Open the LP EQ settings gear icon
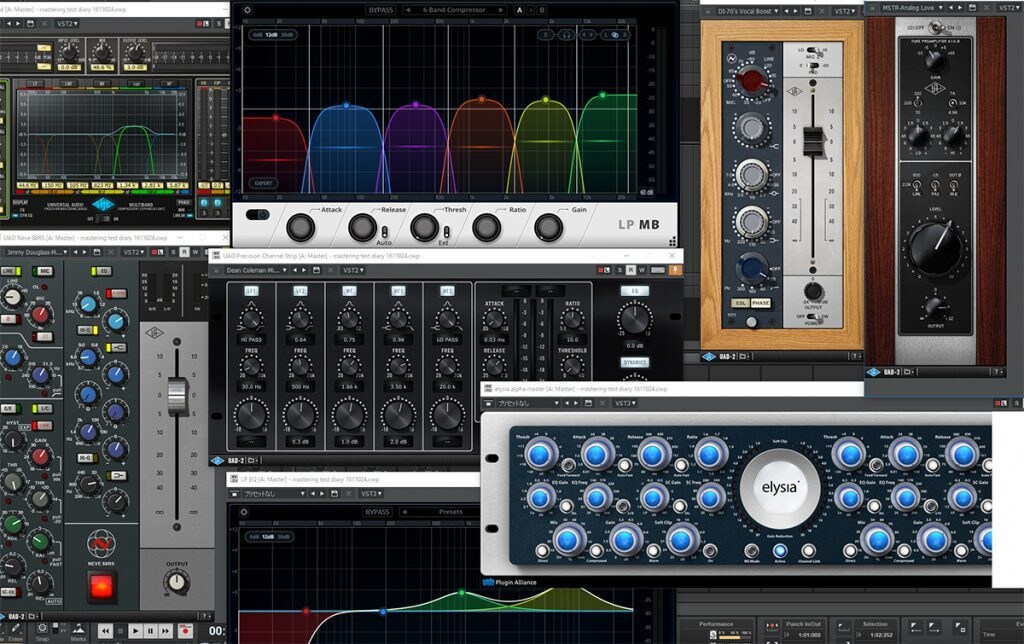This screenshot has width=1024, height=644. click(244, 512)
